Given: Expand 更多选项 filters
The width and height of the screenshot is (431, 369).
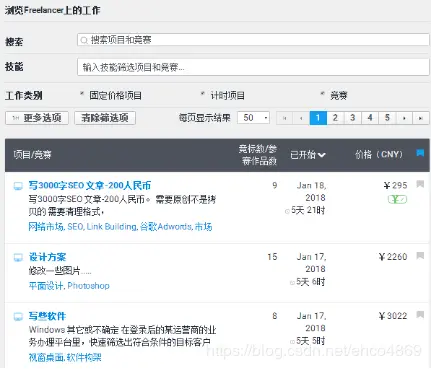Looking at the screenshot, I should [x=37, y=118].
